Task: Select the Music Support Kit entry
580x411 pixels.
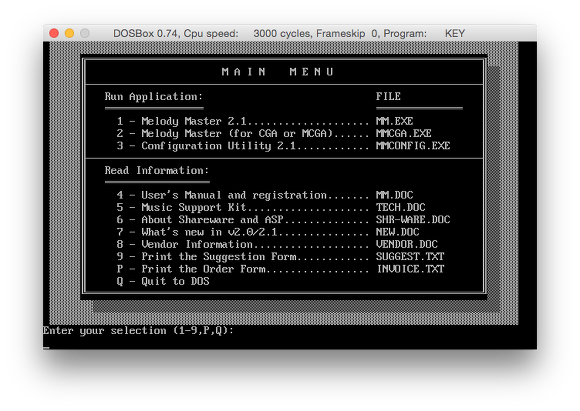Action: pyautogui.click(x=271, y=207)
